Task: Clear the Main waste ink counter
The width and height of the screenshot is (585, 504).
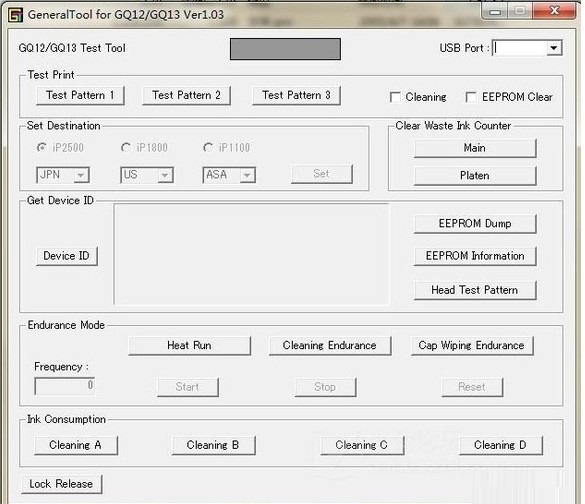Action: coord(475,148)
